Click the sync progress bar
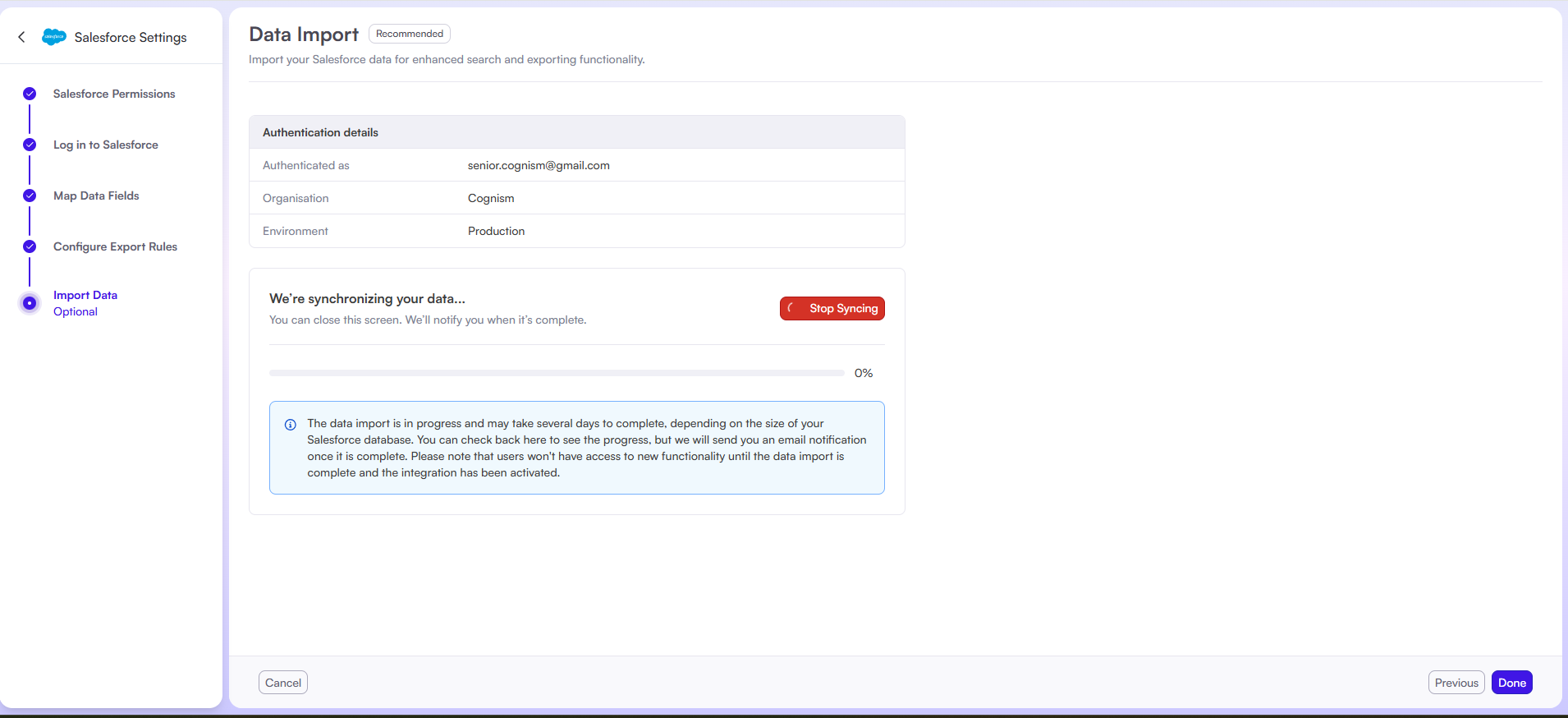The height and width of the screenshot is (718, 1568). [x=557, y=373]
